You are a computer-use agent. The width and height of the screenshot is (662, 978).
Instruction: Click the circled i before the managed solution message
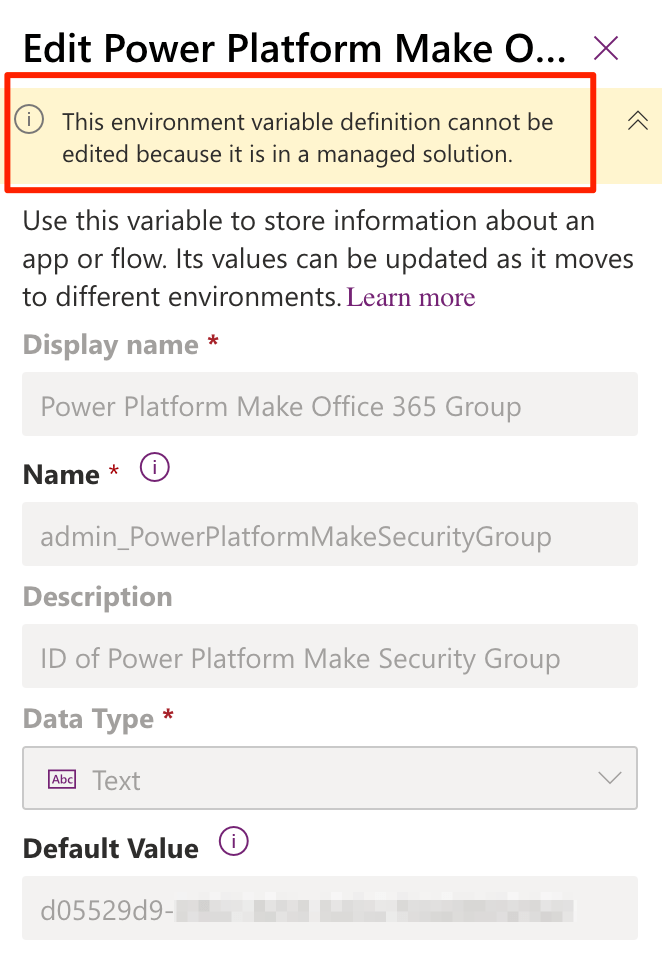click(x=30, y=120)
